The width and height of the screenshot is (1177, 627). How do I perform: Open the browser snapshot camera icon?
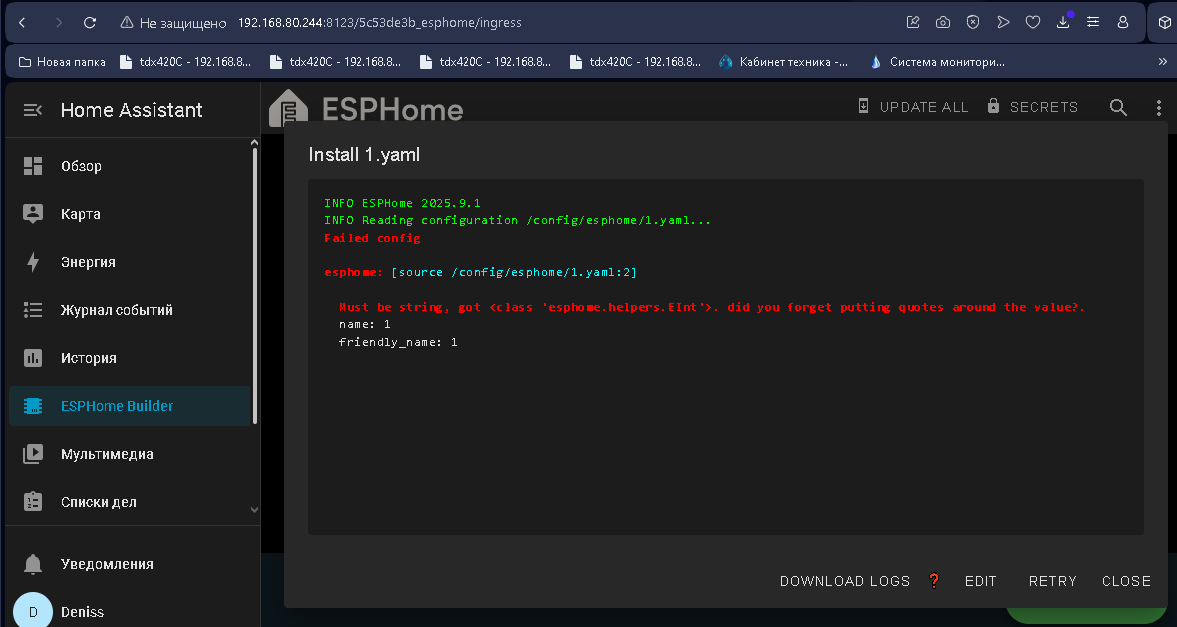[943, 22]
